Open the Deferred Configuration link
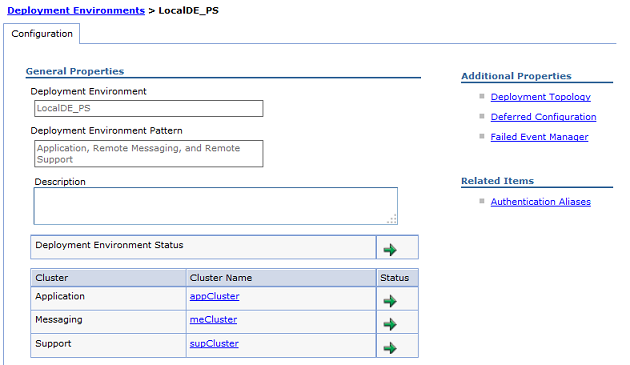This screenshot has width=630, height=365. click(x=543, y=117)
